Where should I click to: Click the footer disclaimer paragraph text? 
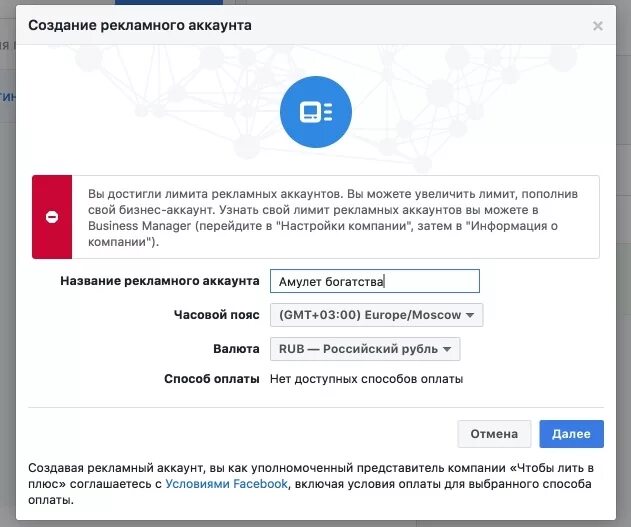coord(311,484)
